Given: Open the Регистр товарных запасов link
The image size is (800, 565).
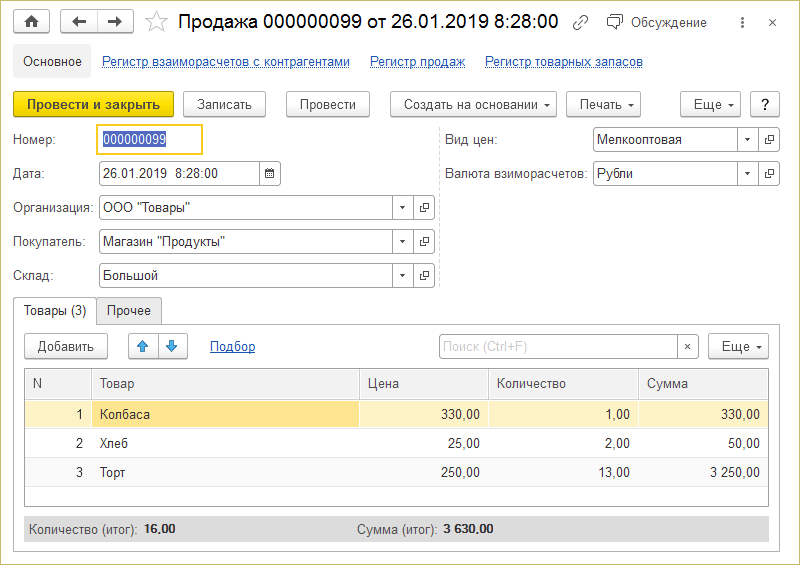Looking at the screenshot, I should point(563,62).
